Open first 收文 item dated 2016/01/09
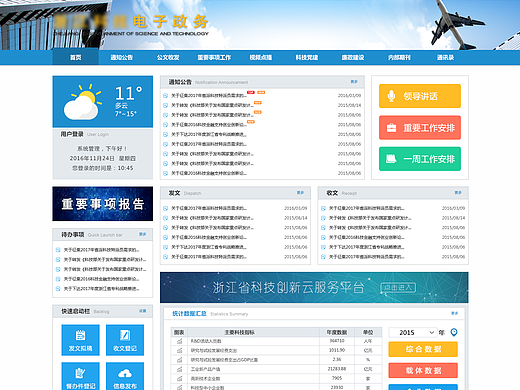The image size is (520, 390). [x=366, y=208]
